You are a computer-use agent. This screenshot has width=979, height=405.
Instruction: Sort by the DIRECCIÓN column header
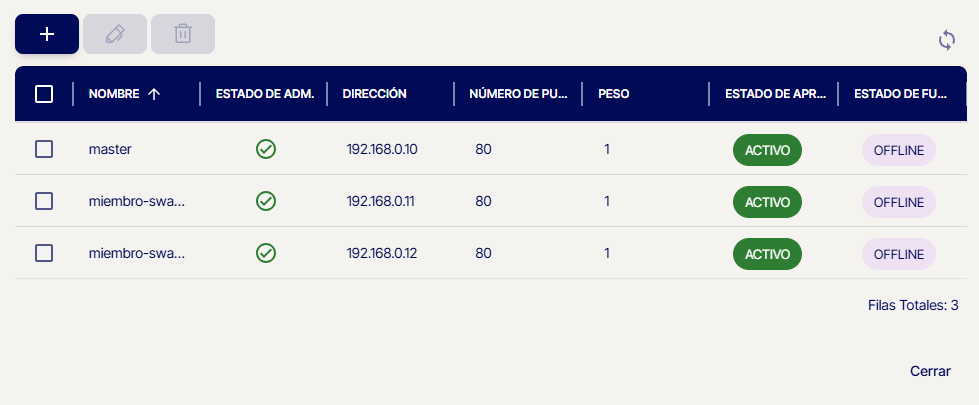374,94
